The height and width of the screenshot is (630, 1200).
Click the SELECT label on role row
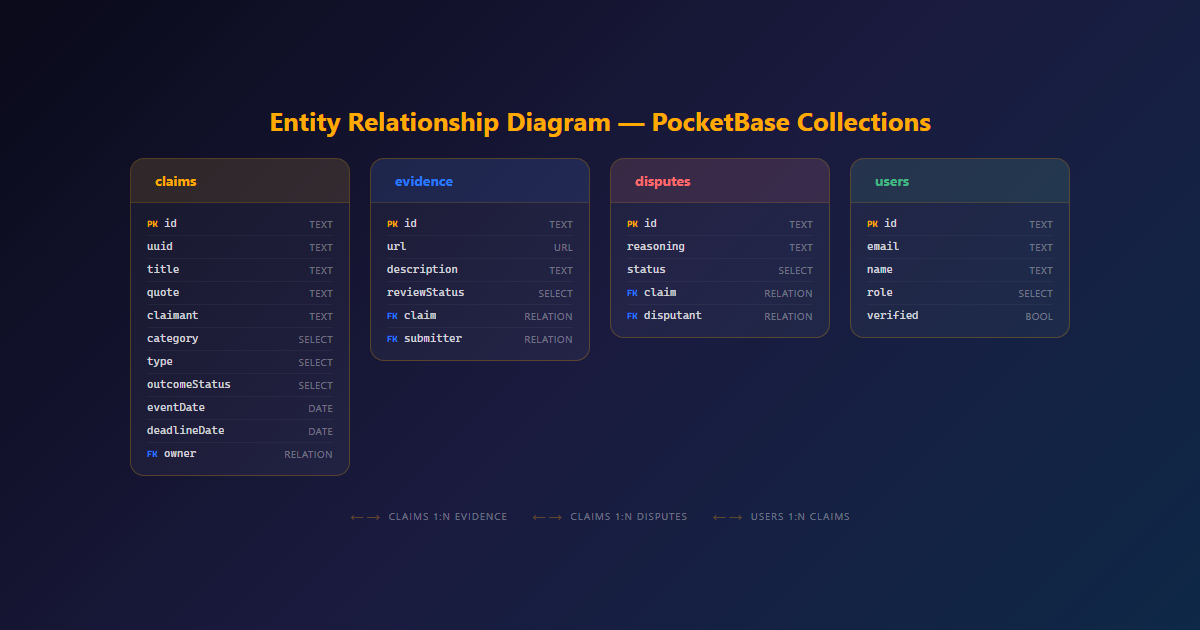click(1035, 294)
